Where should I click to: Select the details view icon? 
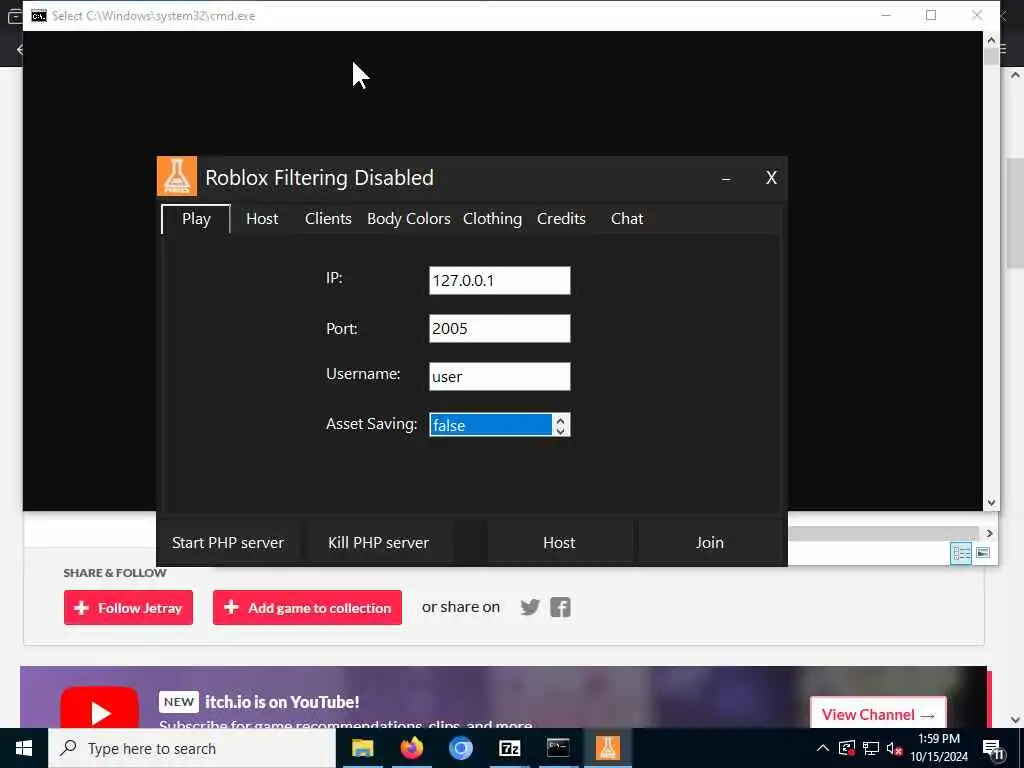961,554
